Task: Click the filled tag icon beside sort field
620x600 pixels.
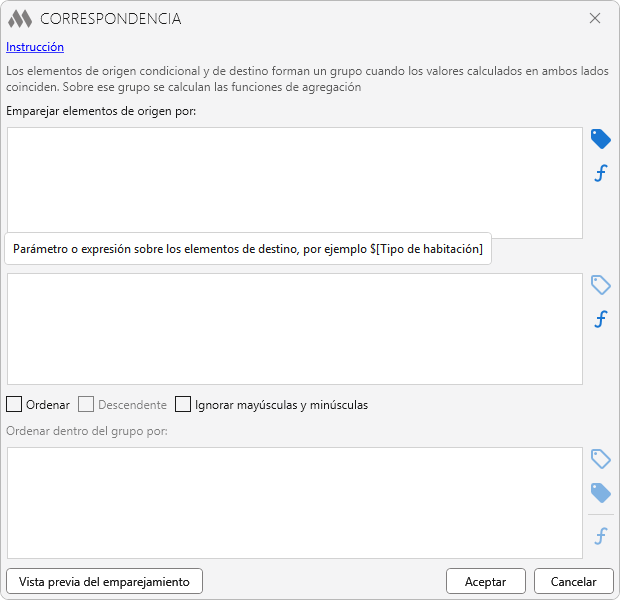Action: coord(601,493)
